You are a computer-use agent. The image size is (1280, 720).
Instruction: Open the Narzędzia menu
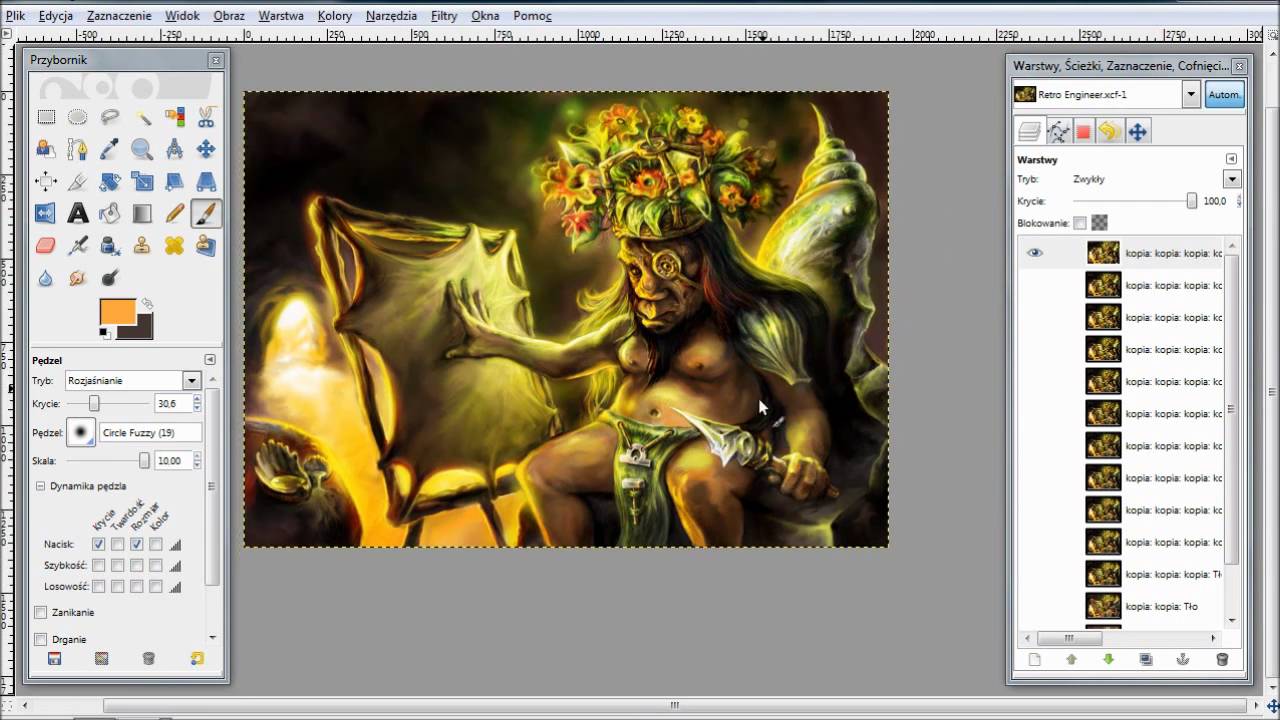(391, 16)
